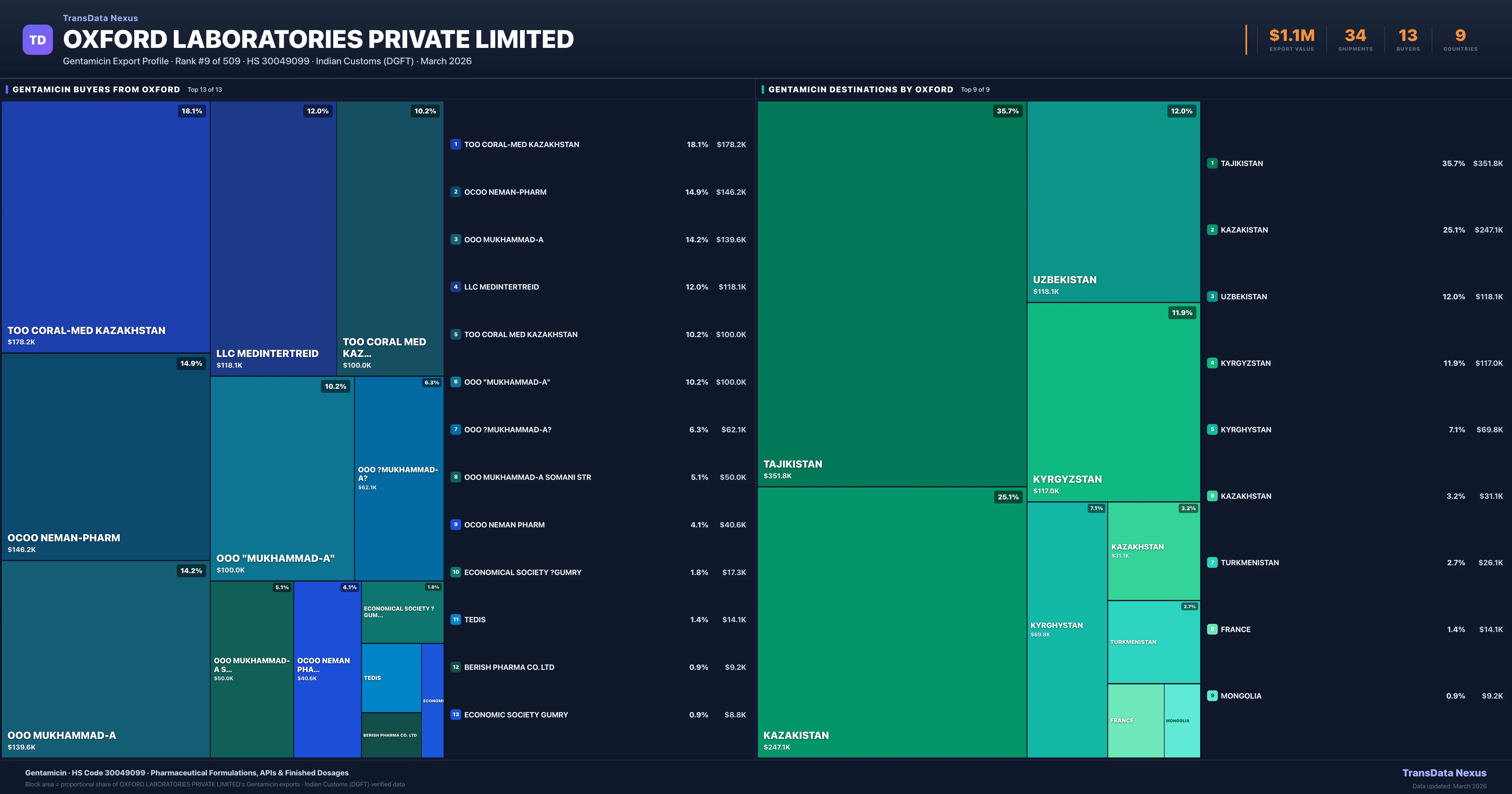Click rank badge 4 beside LLC MEDINTERTREID

point(455,287)
